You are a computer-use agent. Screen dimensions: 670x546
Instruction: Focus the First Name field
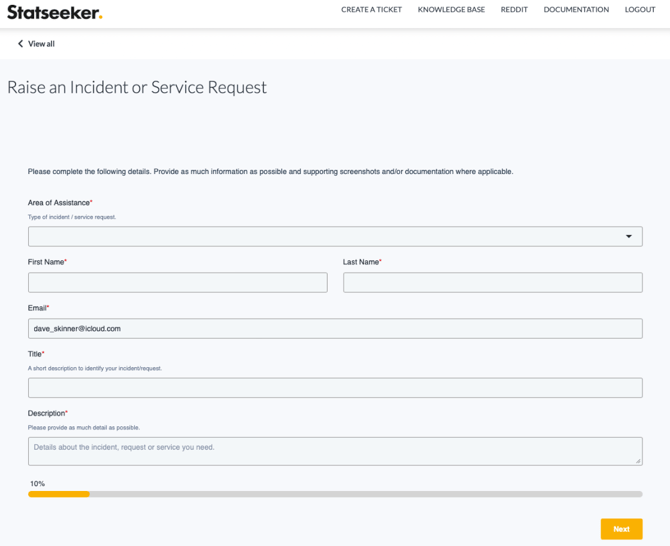[x=178, y=283]
